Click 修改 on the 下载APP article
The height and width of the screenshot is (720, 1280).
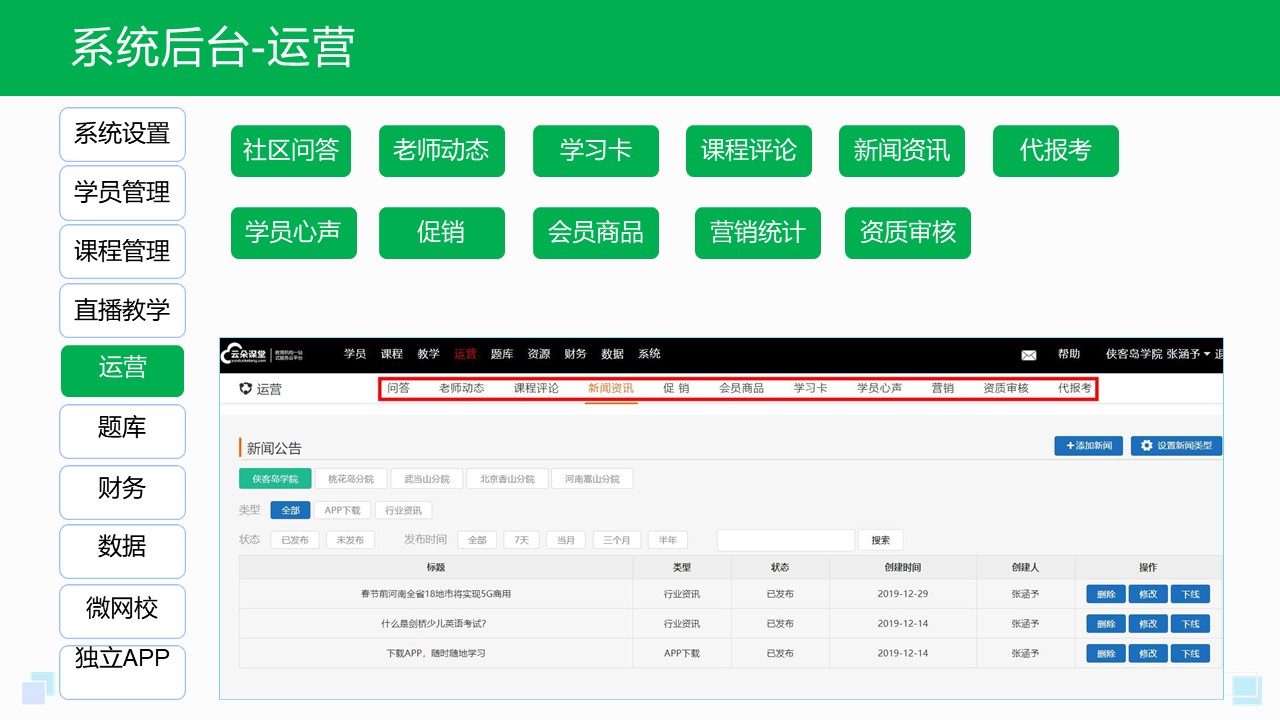pos(1147,653)
